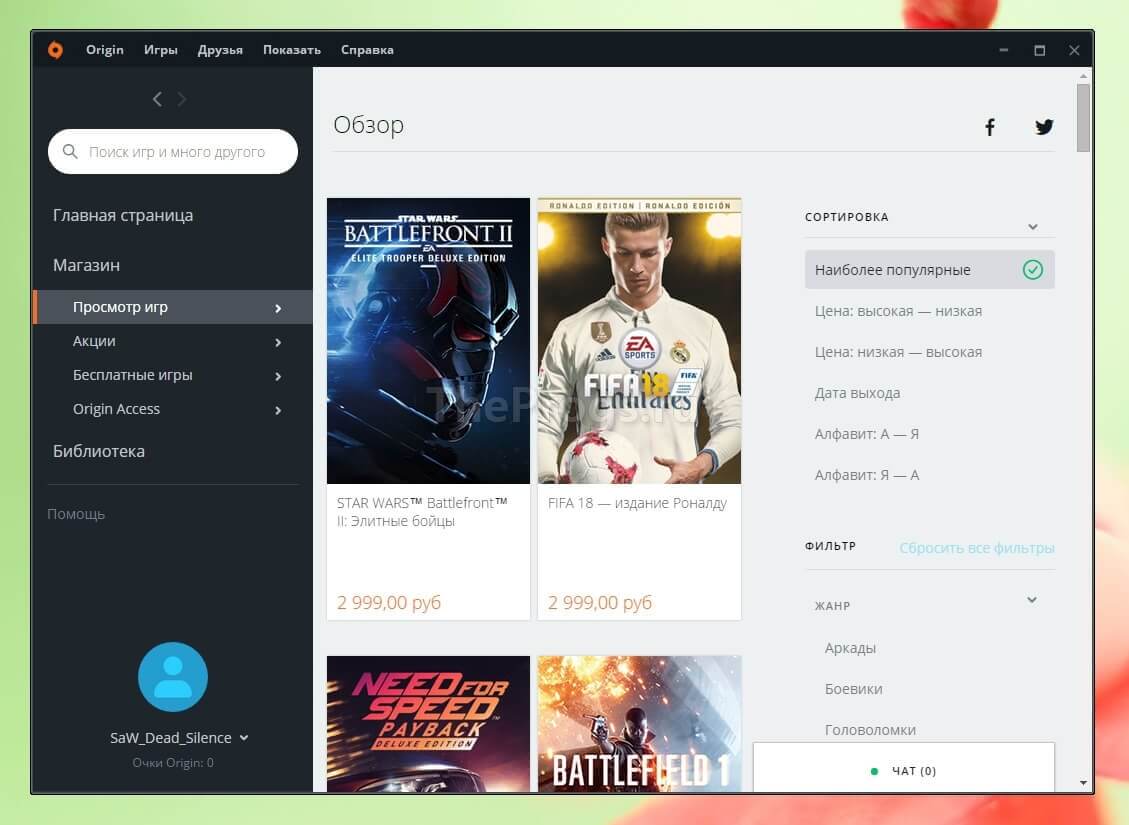Image resolution: width=1129 pixels, height=825 pixels.
Task: Open the Библиотека section
Action: click(99, 451)
